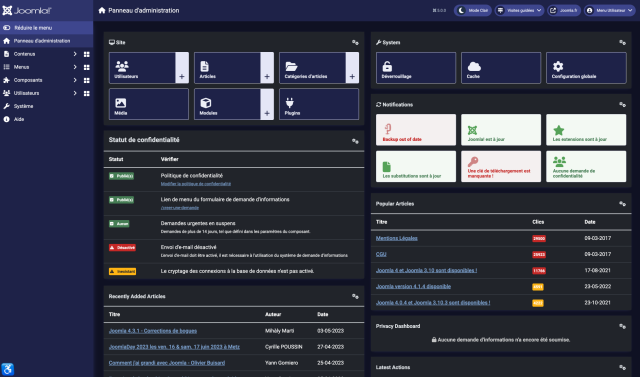Open Joomla version 4.1.4 disponible link
Screen dimensions: 640x377
point(413,286)
